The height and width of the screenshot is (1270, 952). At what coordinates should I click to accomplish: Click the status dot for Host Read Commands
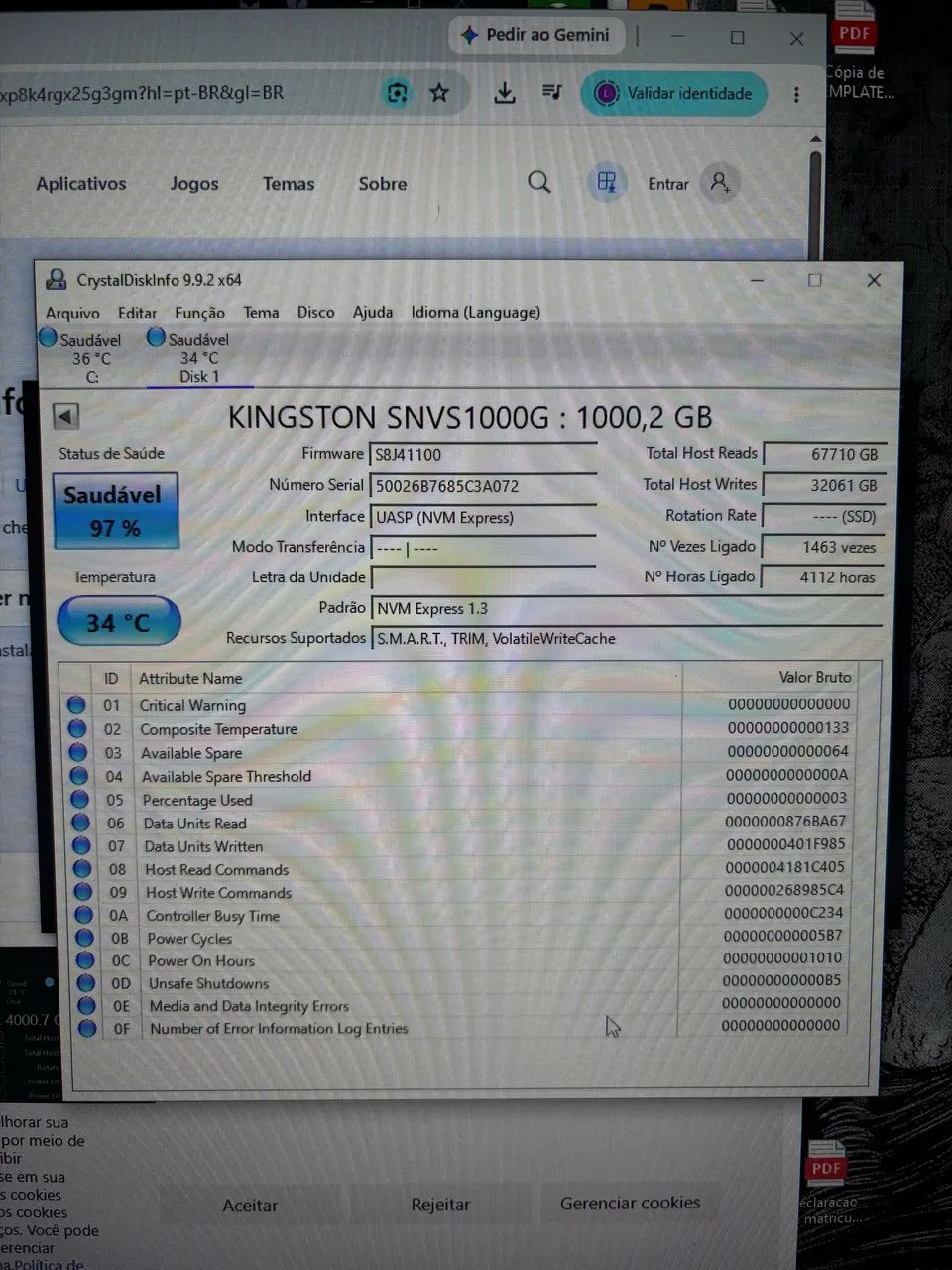82,869
